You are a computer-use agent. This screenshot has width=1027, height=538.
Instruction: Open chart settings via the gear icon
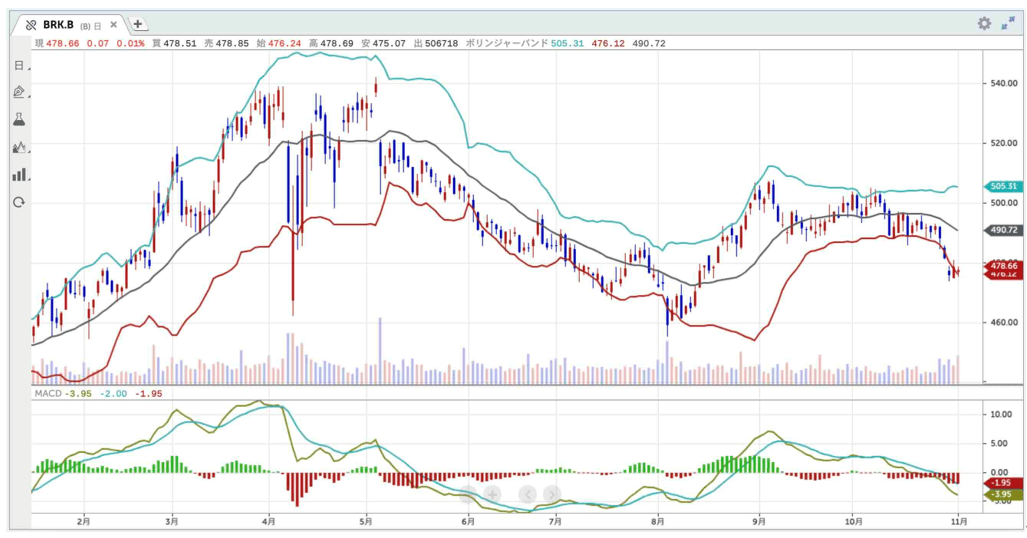pyautogui.click(x=984, y=23)
